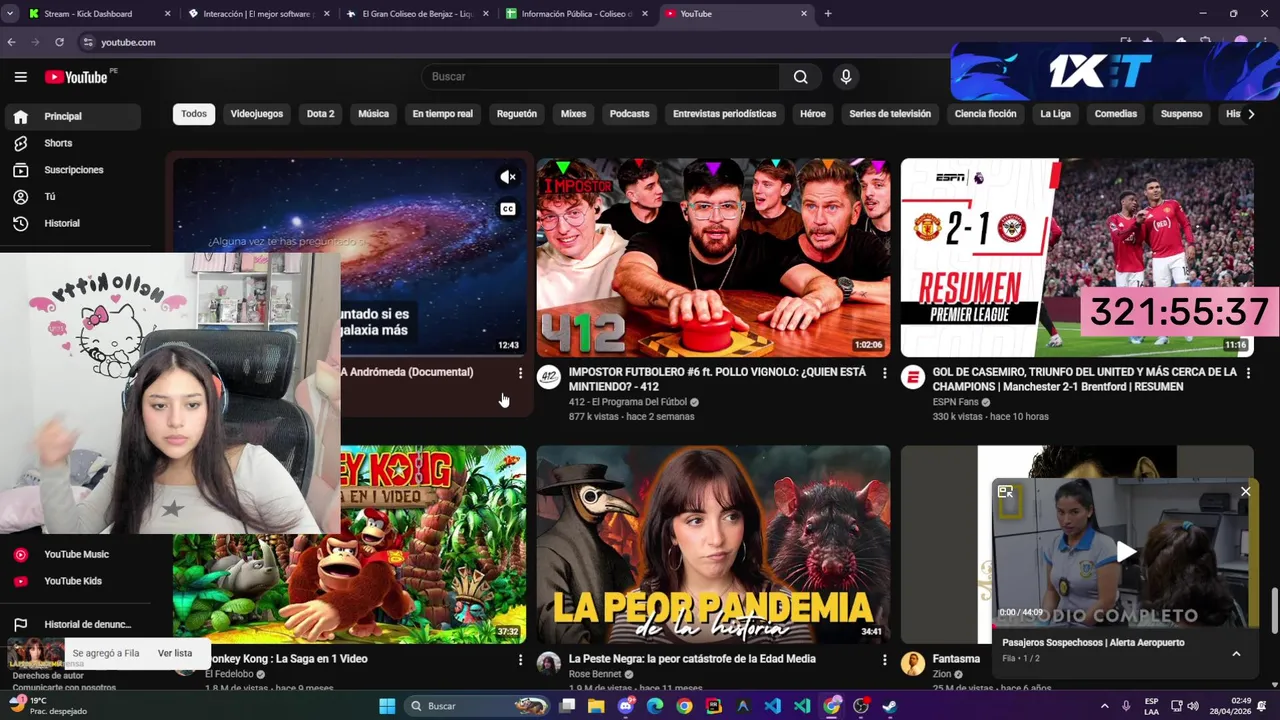
Task: Open the Manchester United 2-1 thumbnail
Action: 1077,257
